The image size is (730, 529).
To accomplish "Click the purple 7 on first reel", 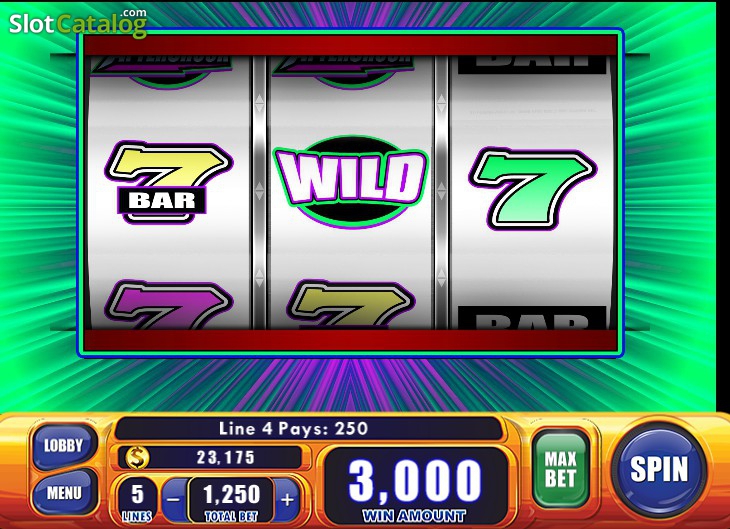I will coord(169,305).
